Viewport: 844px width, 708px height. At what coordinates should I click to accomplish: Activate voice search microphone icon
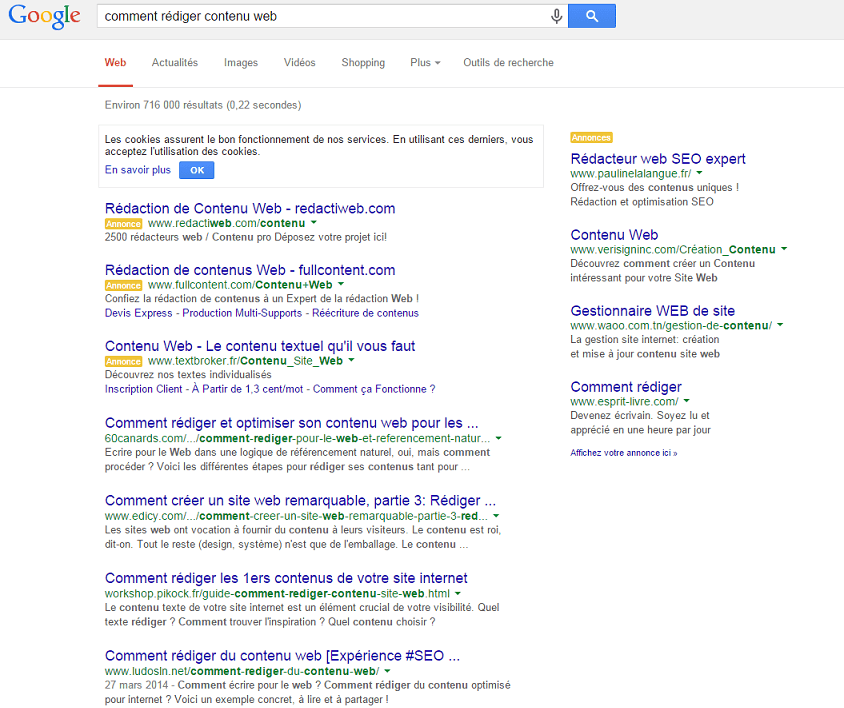(x=557, y=16)
